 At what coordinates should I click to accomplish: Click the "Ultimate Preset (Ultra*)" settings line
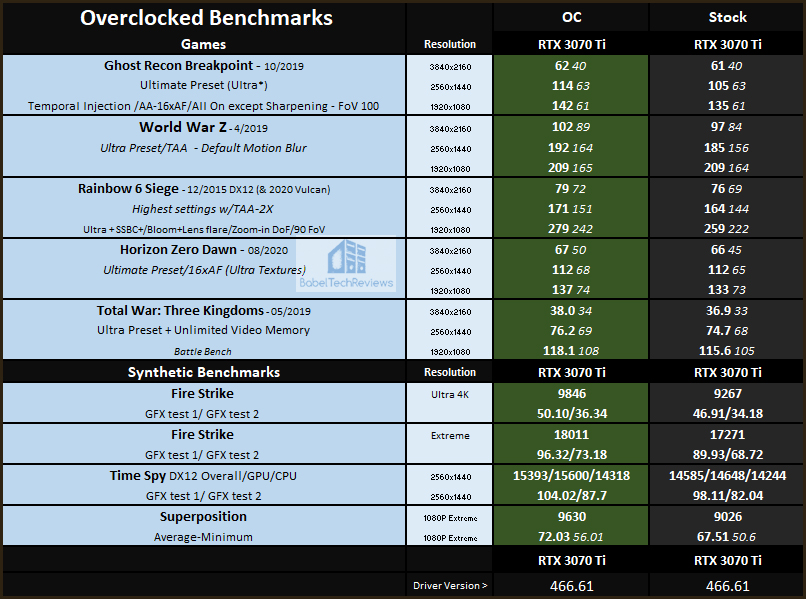click(x=204, y=85)
